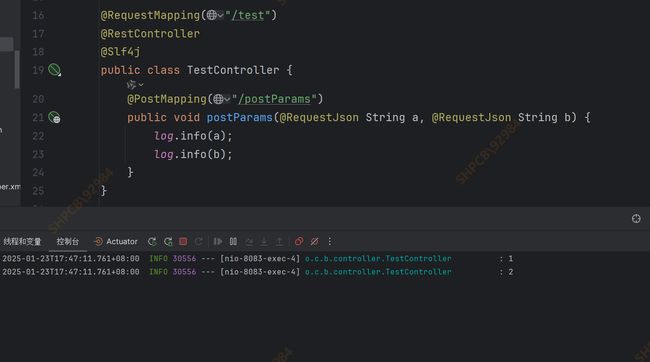Click the endpoint gutter icon on line 21
650x362 pixels.
pyautogui.click(x=54, y=117)
